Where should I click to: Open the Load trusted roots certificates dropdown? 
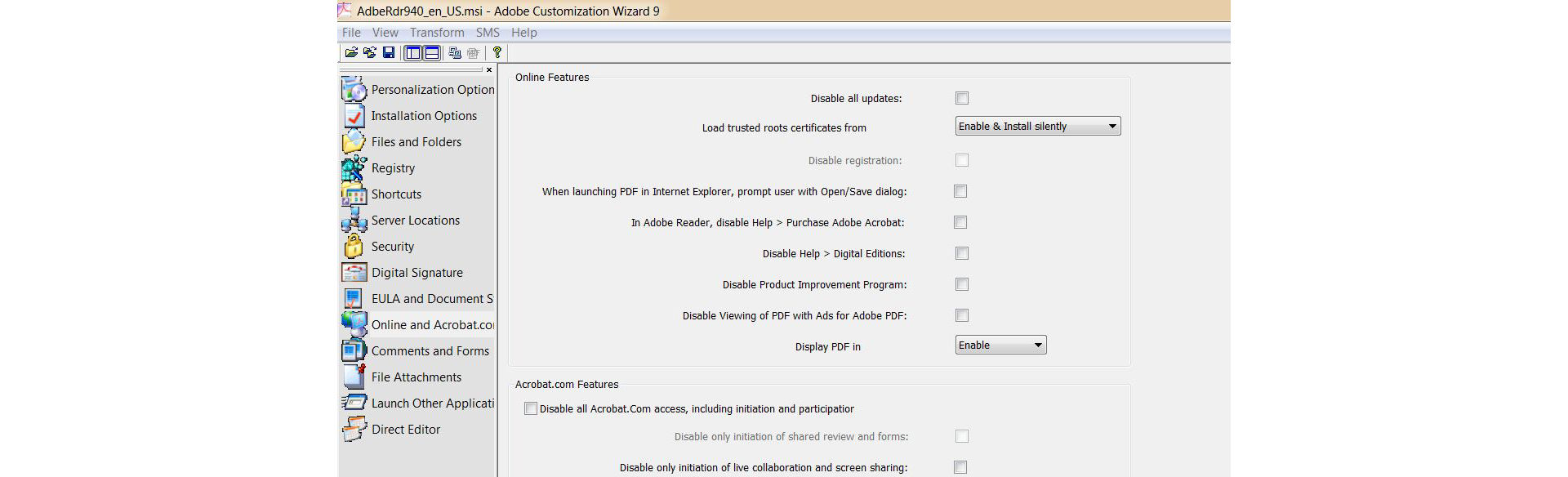1038,126
